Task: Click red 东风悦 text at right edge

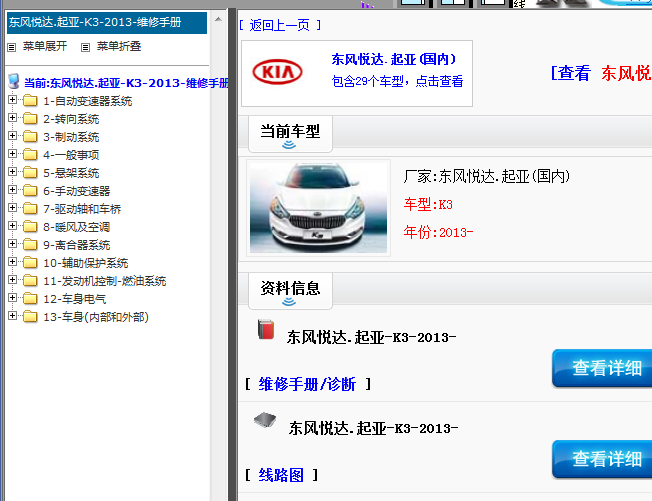Action: pyautogui.click(x=626, y=73)
